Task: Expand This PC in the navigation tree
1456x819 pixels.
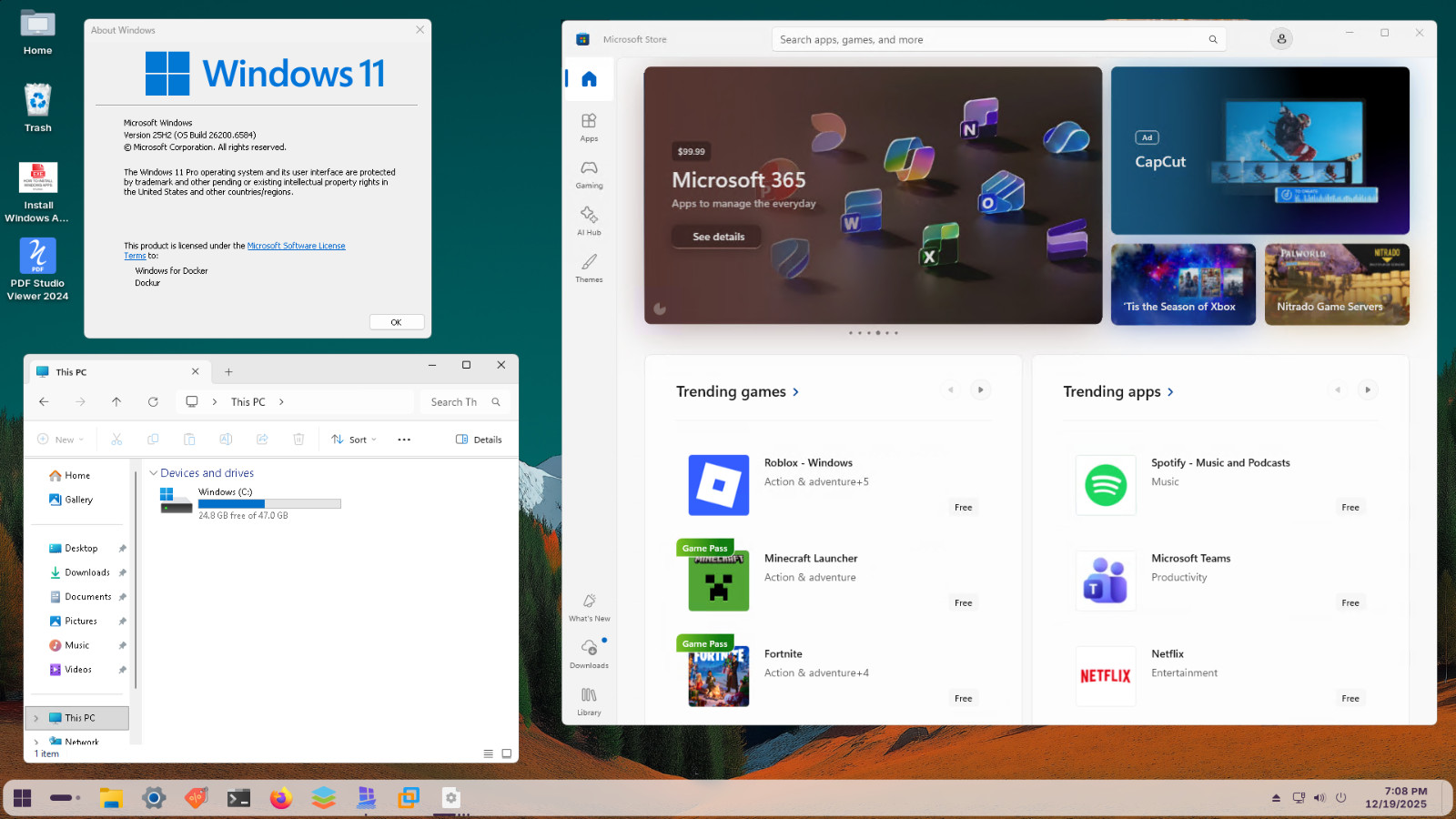Action: pyautogui.click(x=36, y=718)
